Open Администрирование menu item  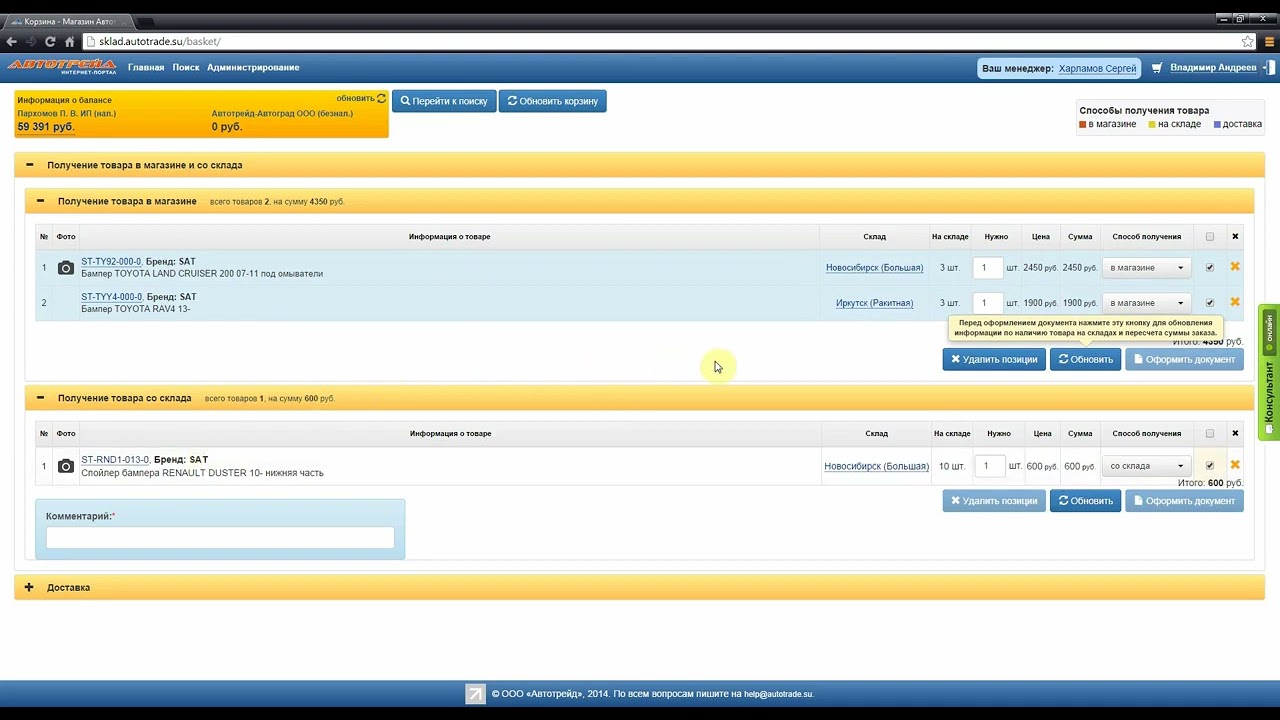(x=253, y=68)
